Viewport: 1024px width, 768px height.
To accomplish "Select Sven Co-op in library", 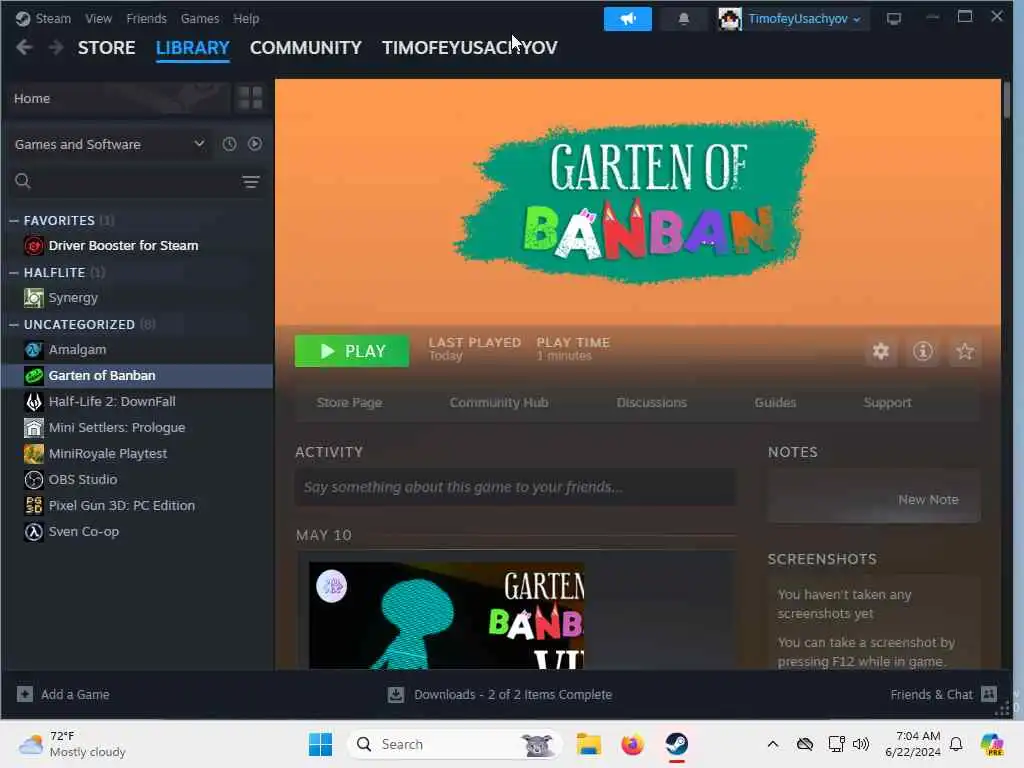I will 137,532.
